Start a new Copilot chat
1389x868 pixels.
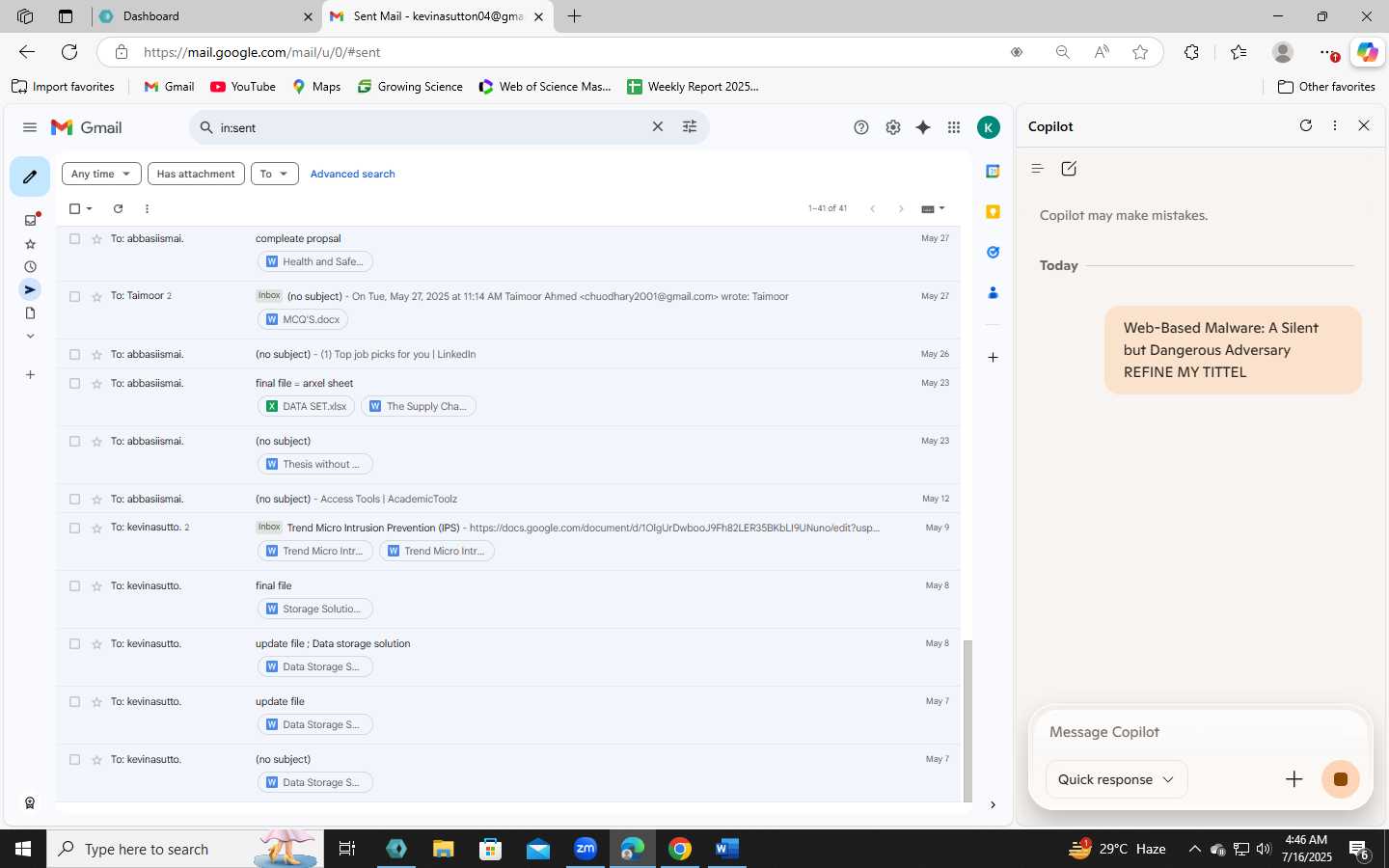1069,169
